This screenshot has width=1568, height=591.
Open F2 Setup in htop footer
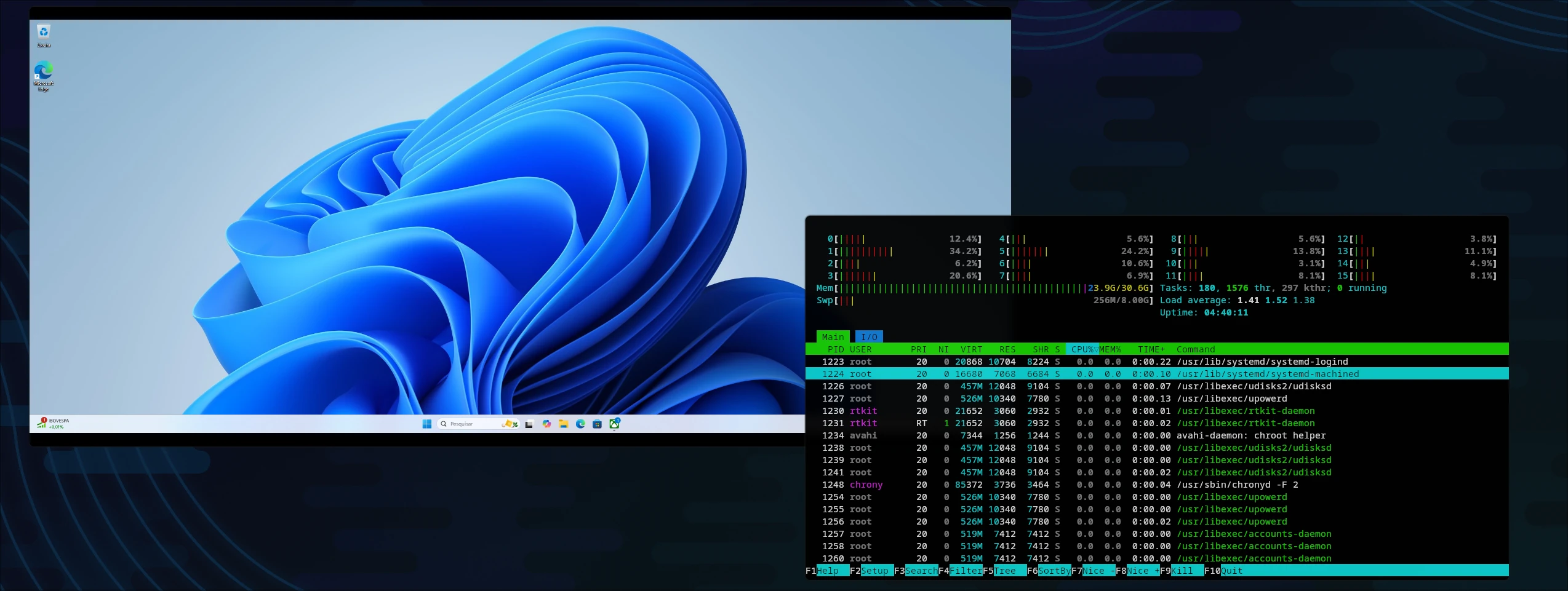(871, 571)
